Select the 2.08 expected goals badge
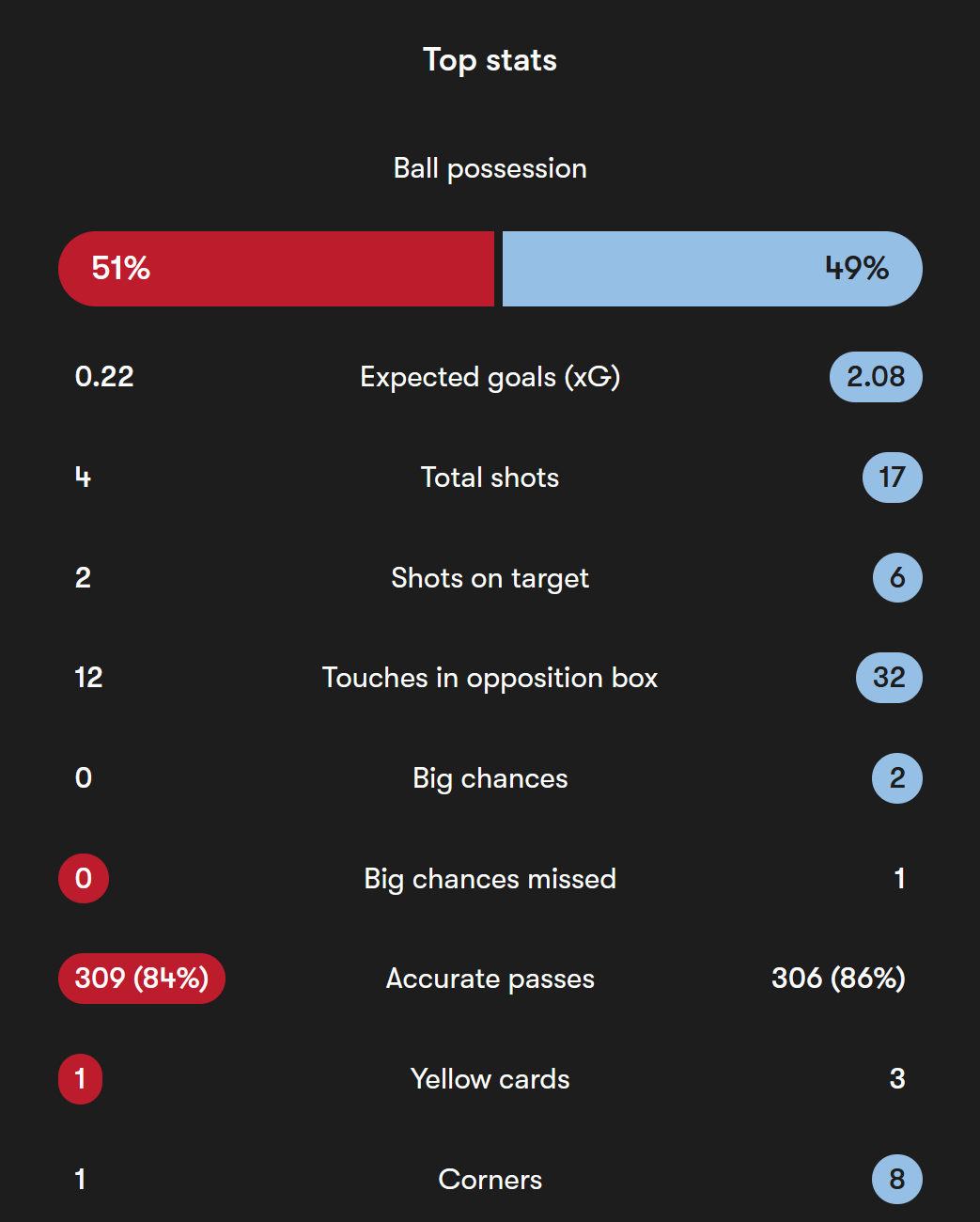This screenshot has height=1222, width=980. pyautogui.click(x=876, y=377)
